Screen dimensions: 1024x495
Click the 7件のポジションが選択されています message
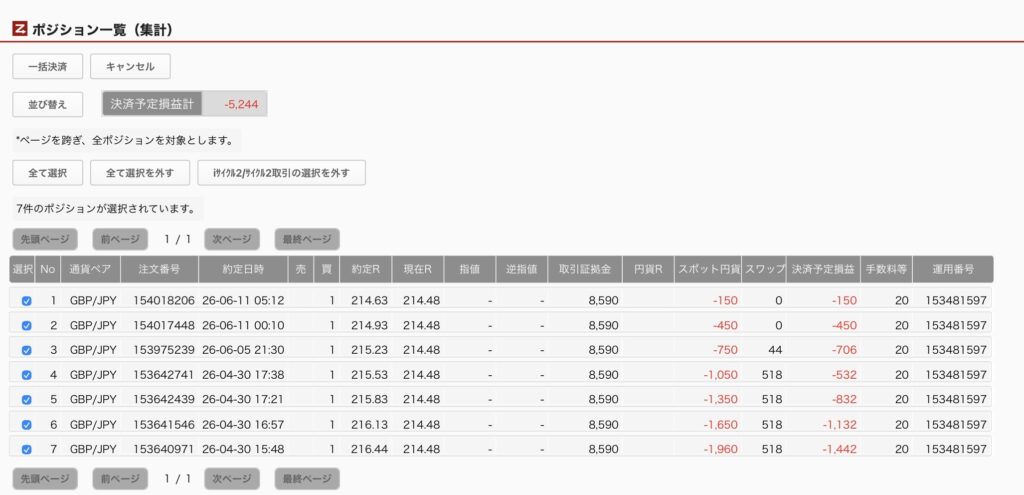106,210
